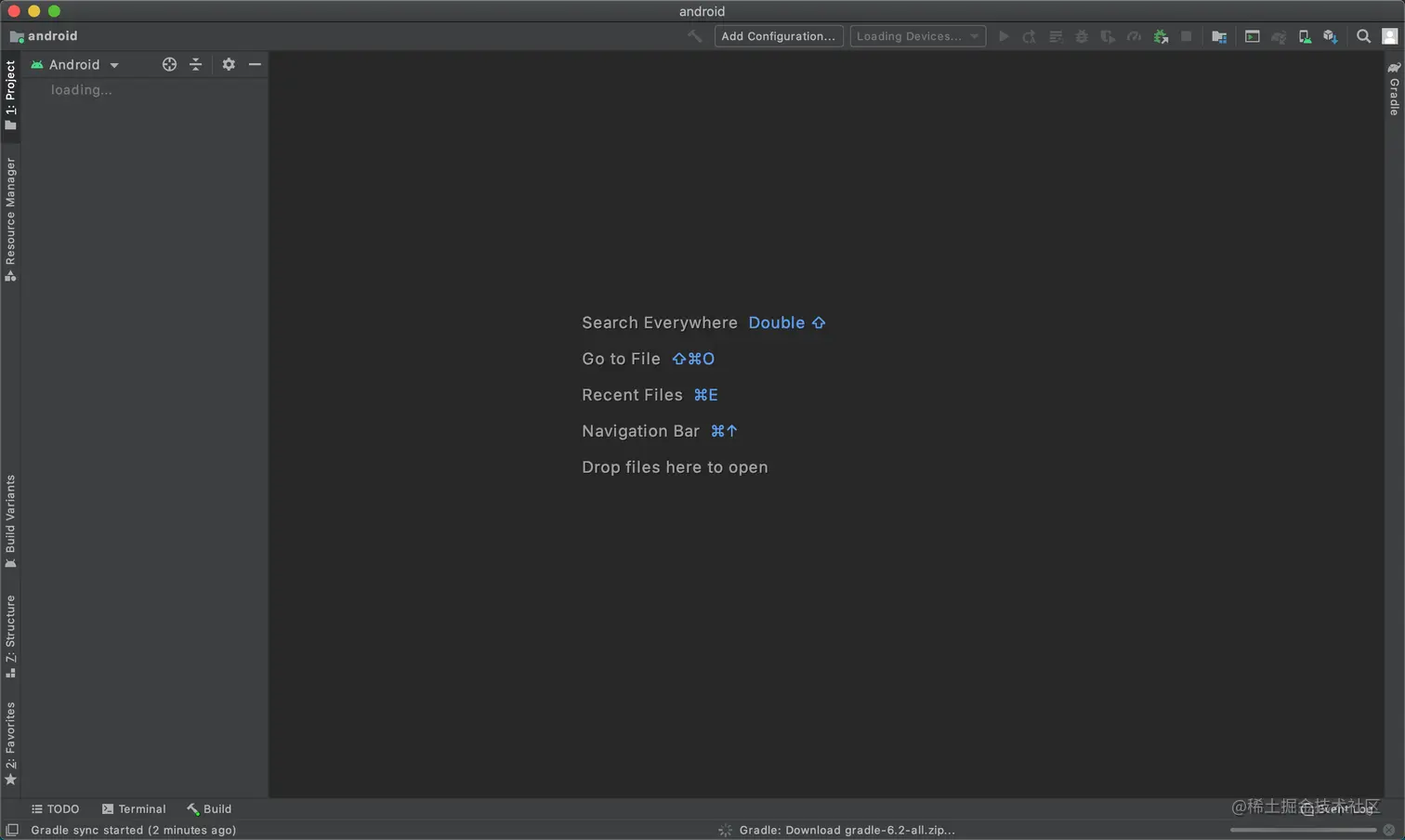
Task: Open the 2: Favorites side tab
Action: click(x=10, y=743)
